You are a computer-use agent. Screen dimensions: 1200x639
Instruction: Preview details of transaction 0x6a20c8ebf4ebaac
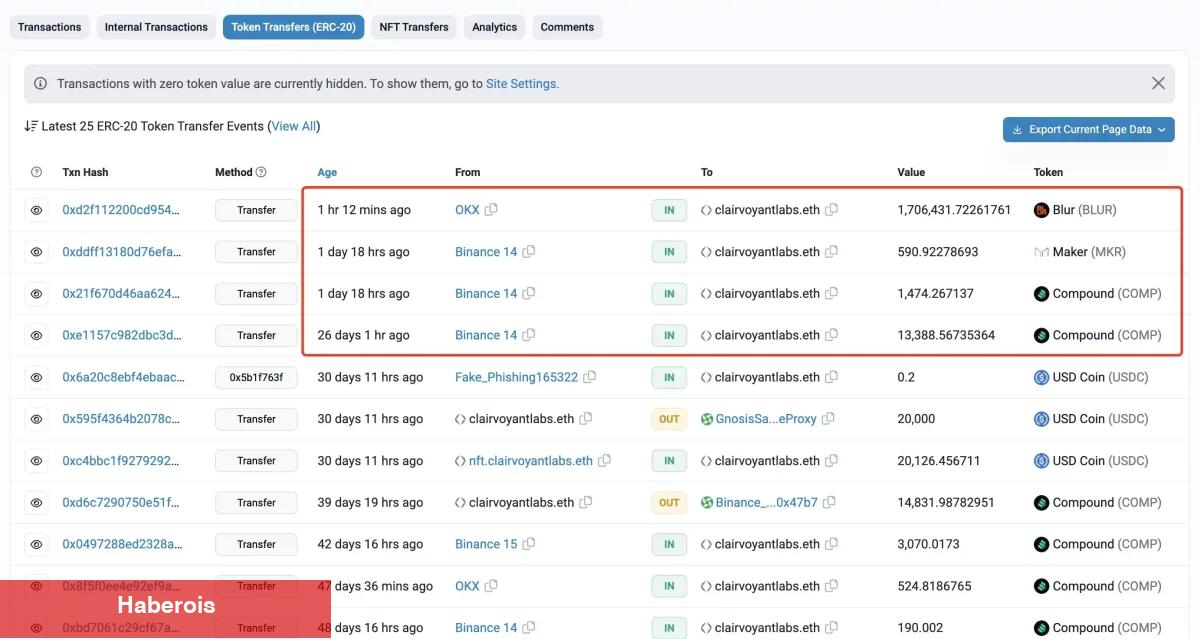(37, 378)
